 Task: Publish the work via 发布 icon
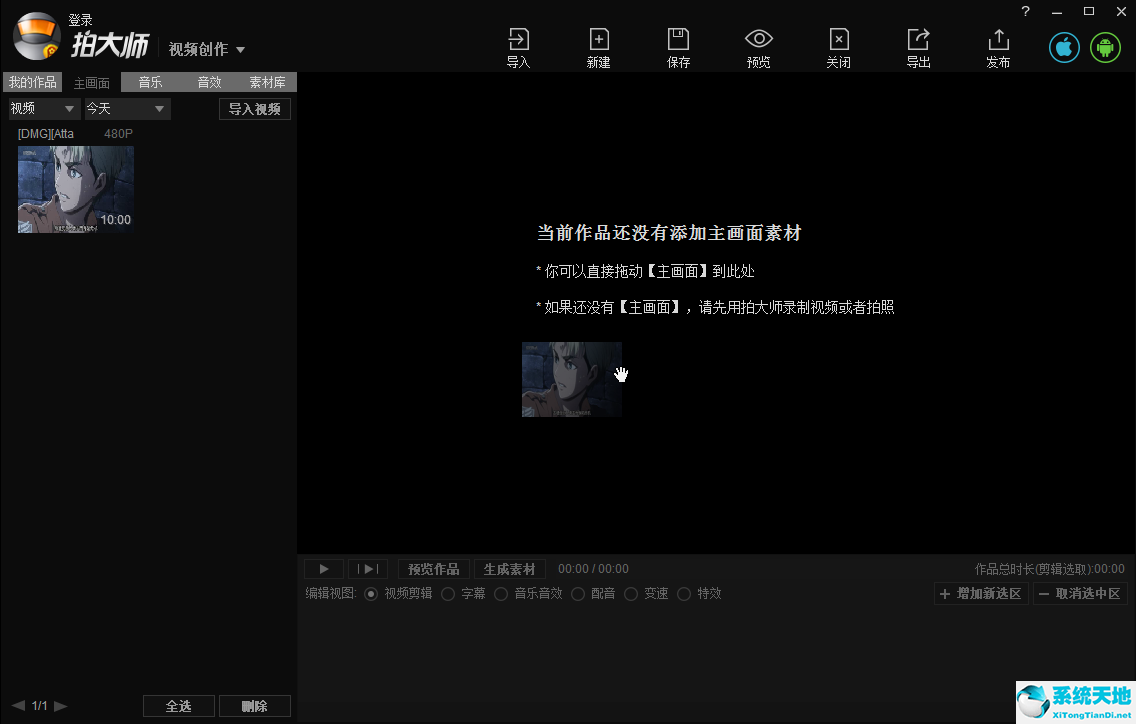pyautogui.click(x=997, y=45)
